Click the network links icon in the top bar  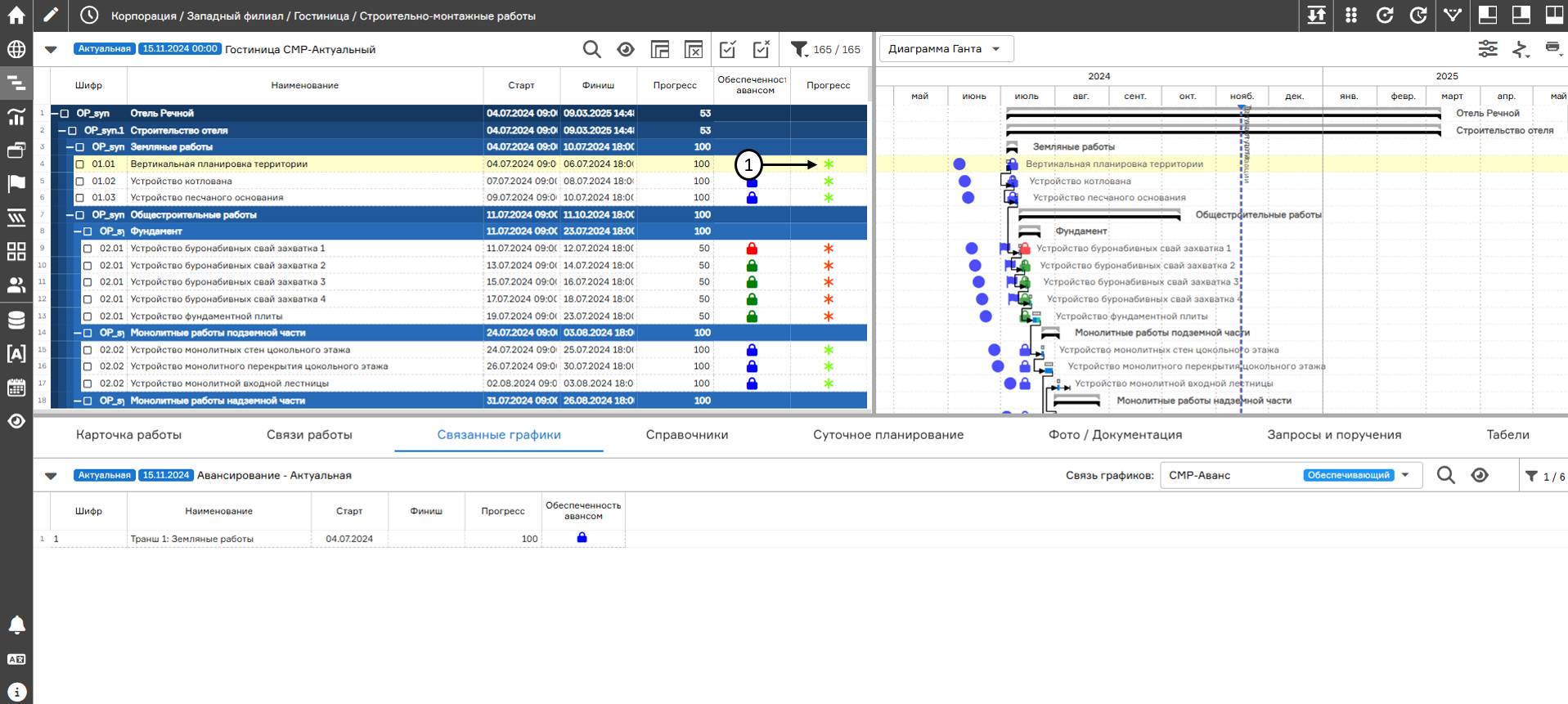pos(1453,16)
